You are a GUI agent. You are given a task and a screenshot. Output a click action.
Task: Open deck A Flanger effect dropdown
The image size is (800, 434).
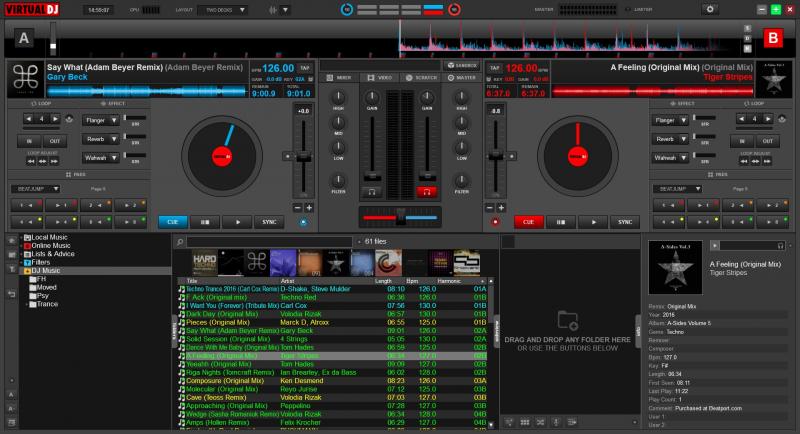[101, 120]
